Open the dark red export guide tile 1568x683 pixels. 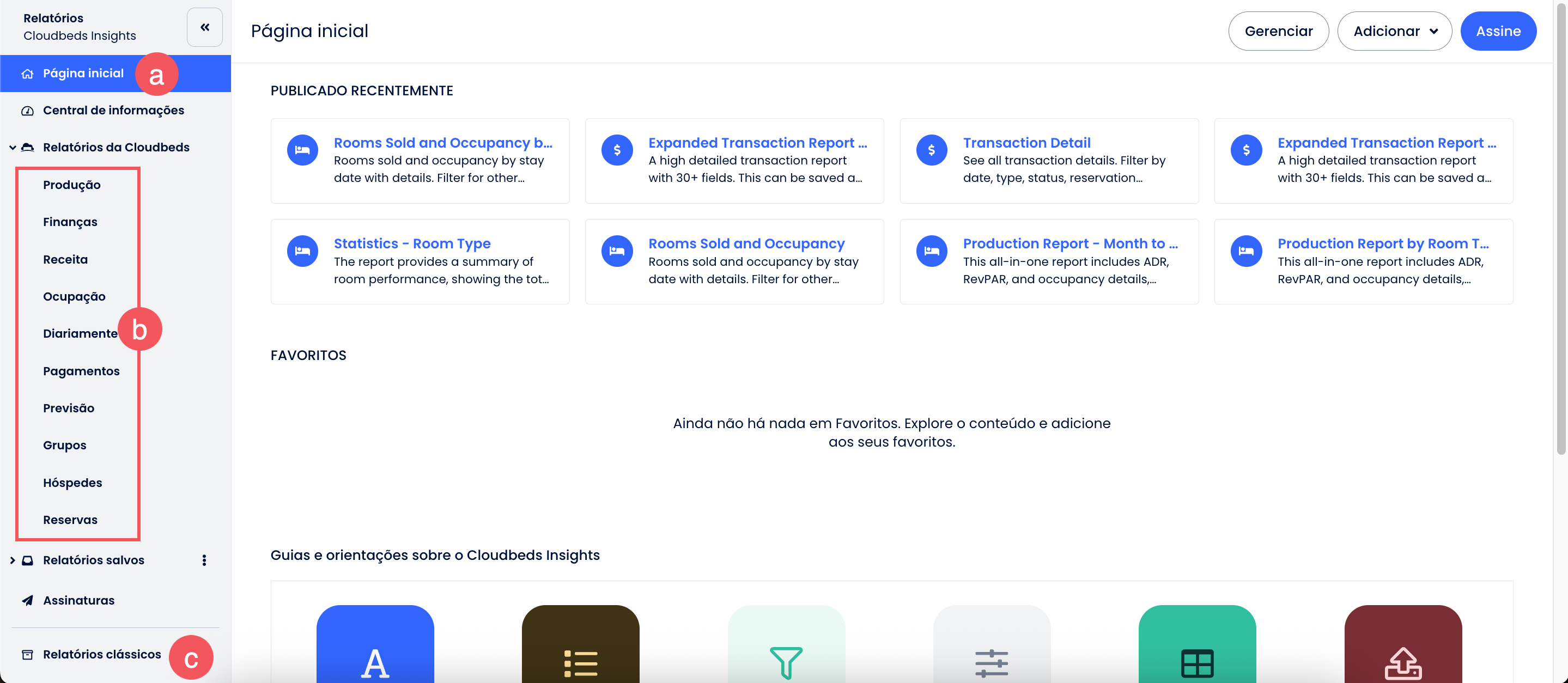[x=1402, y=645]
